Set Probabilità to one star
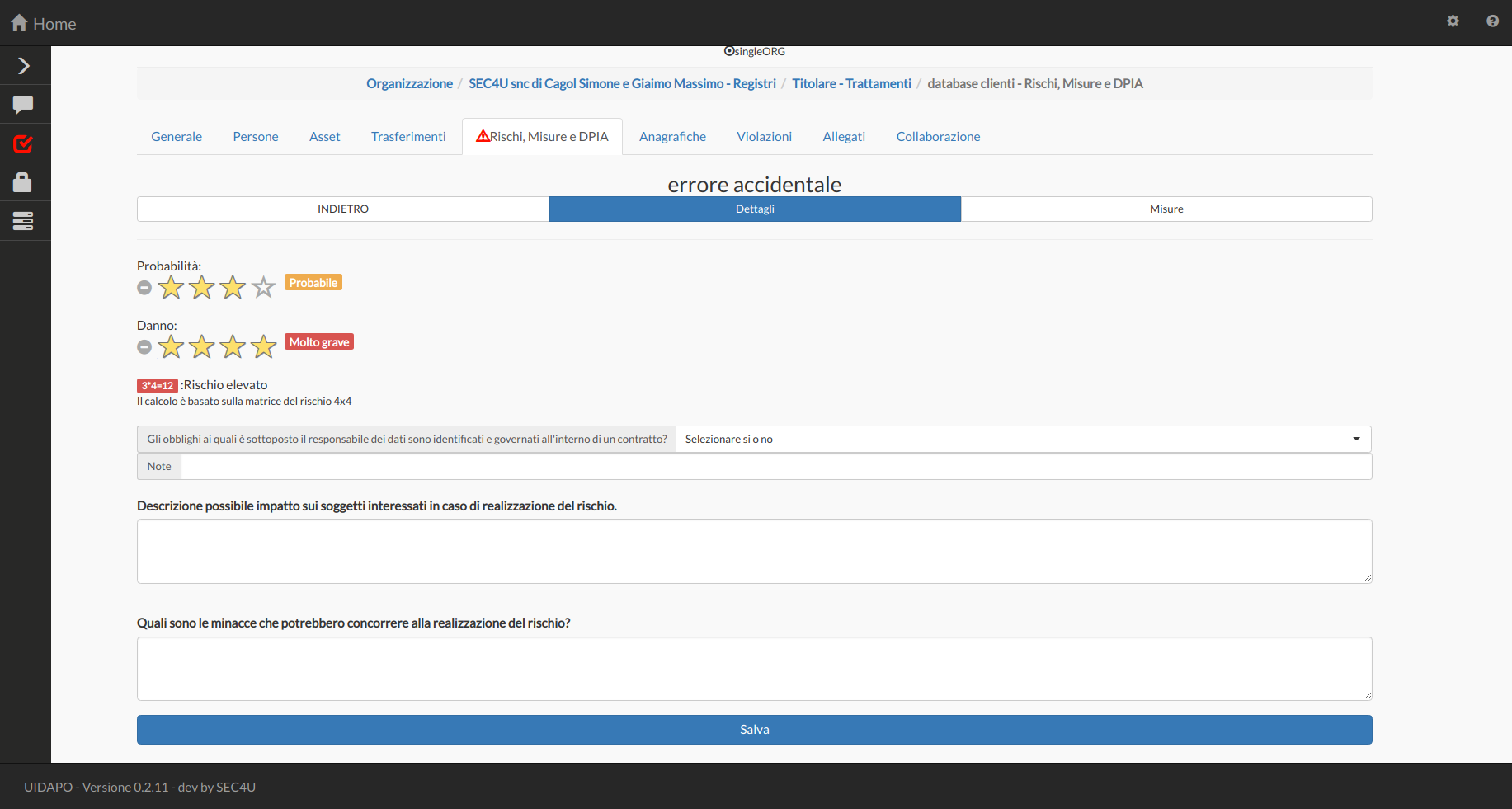The height and width of the screenshot is (809, 1512). pos(171,287)
